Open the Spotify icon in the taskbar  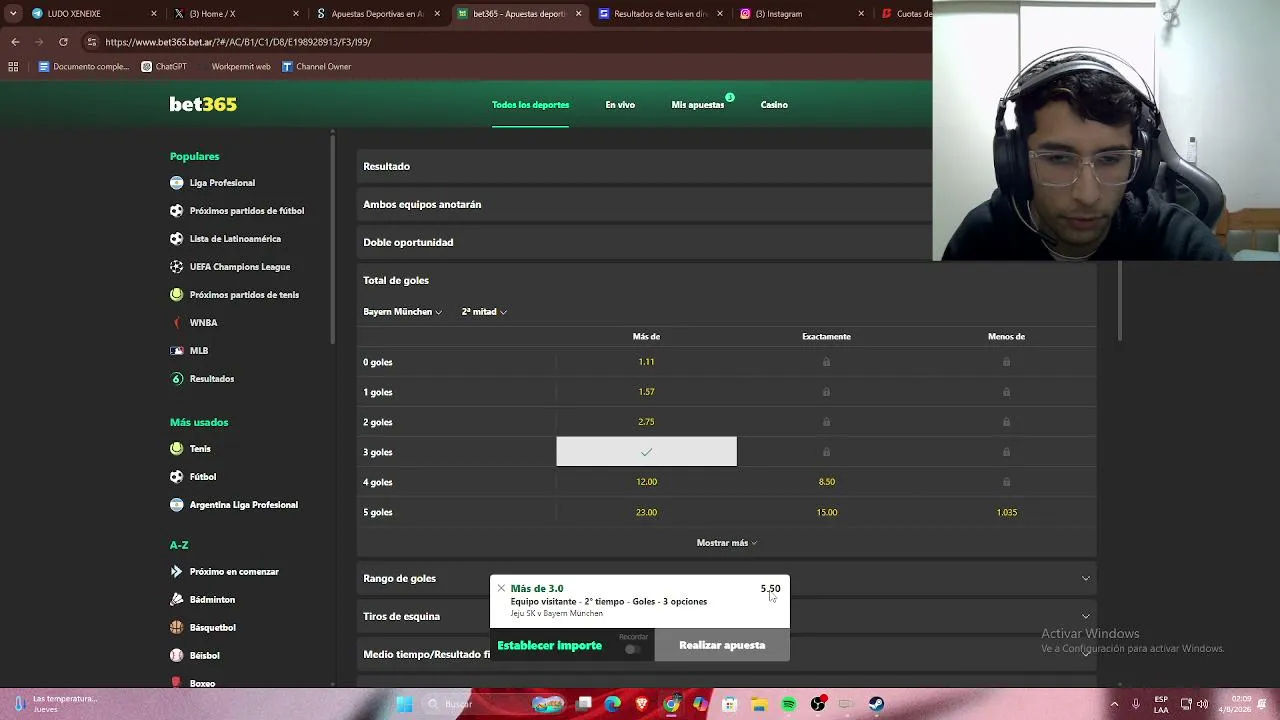point(789,704)
